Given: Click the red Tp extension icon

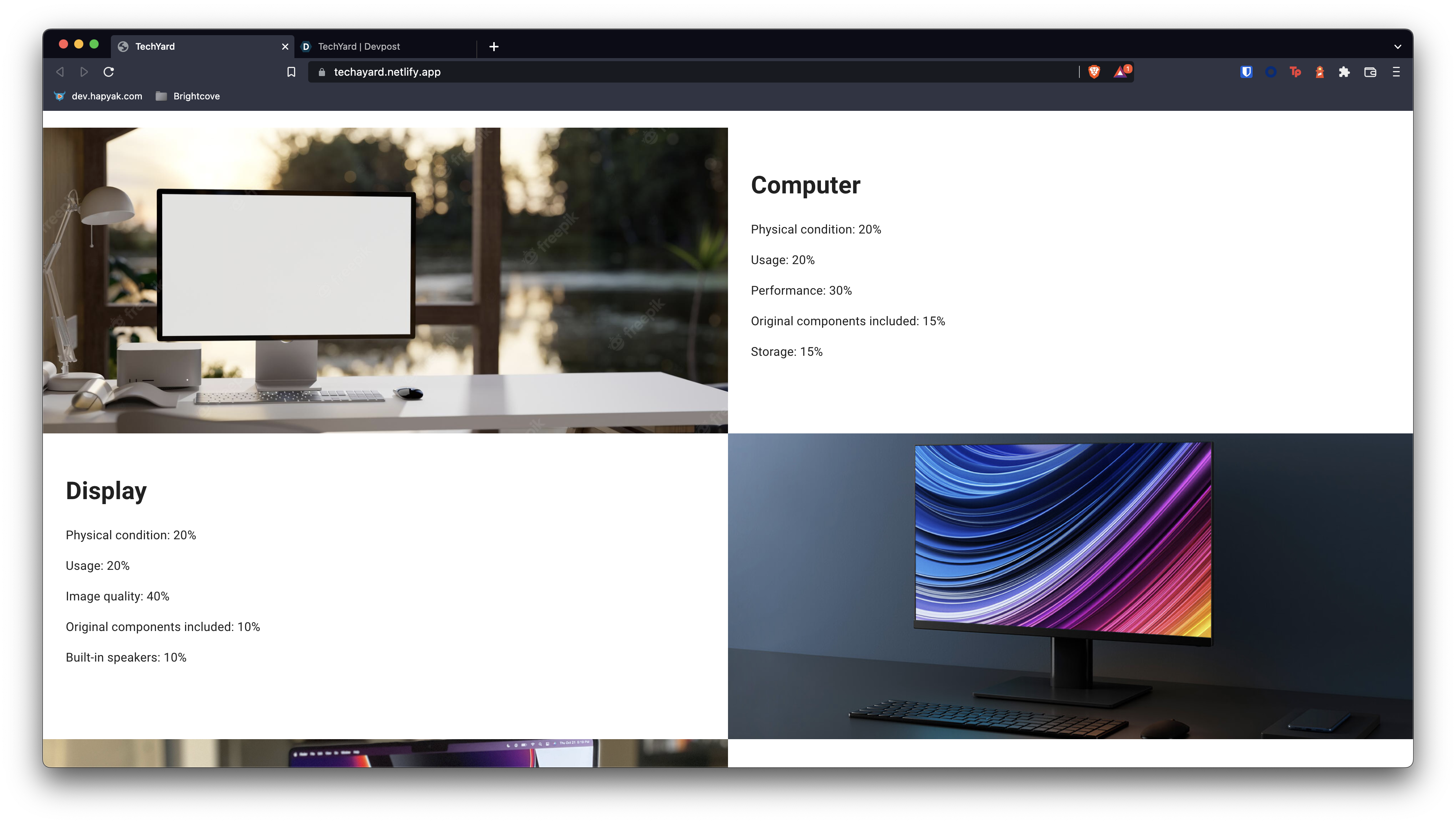Looking at the screenshot, I should (1295, 72).
